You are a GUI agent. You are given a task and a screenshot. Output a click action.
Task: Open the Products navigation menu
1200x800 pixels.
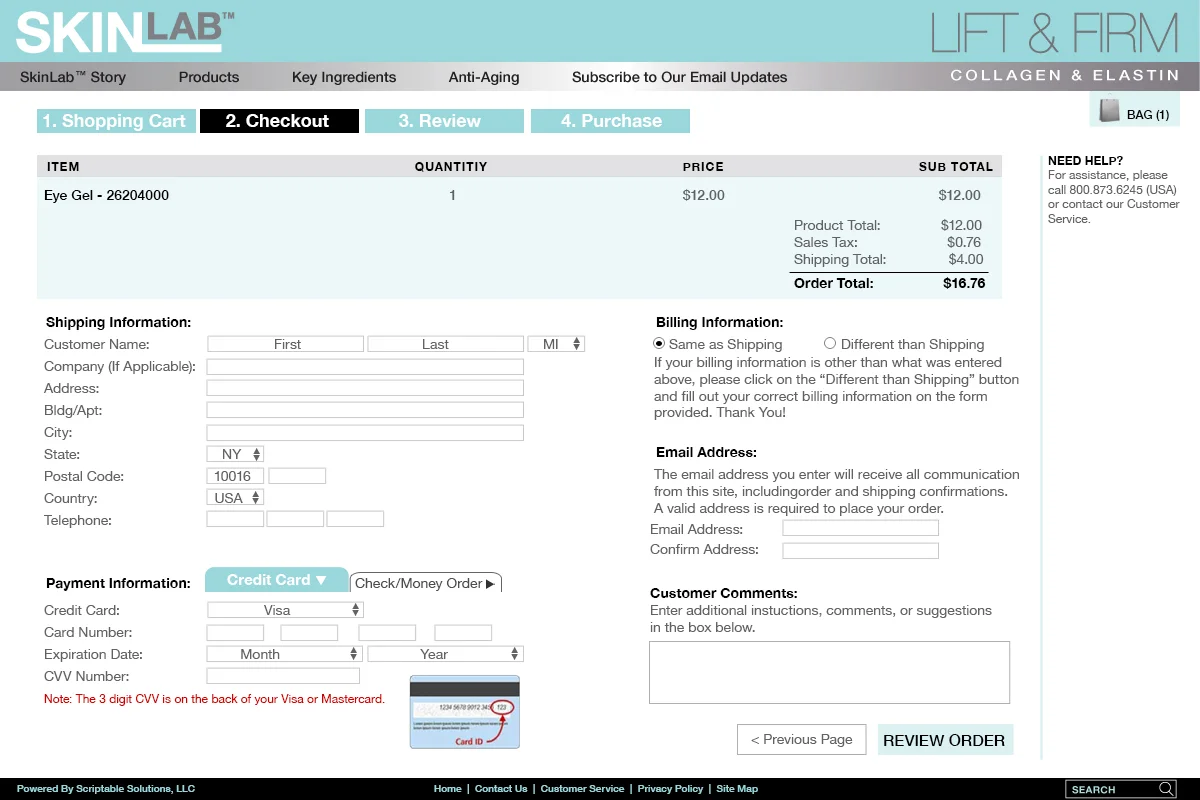tap(208, 76)
